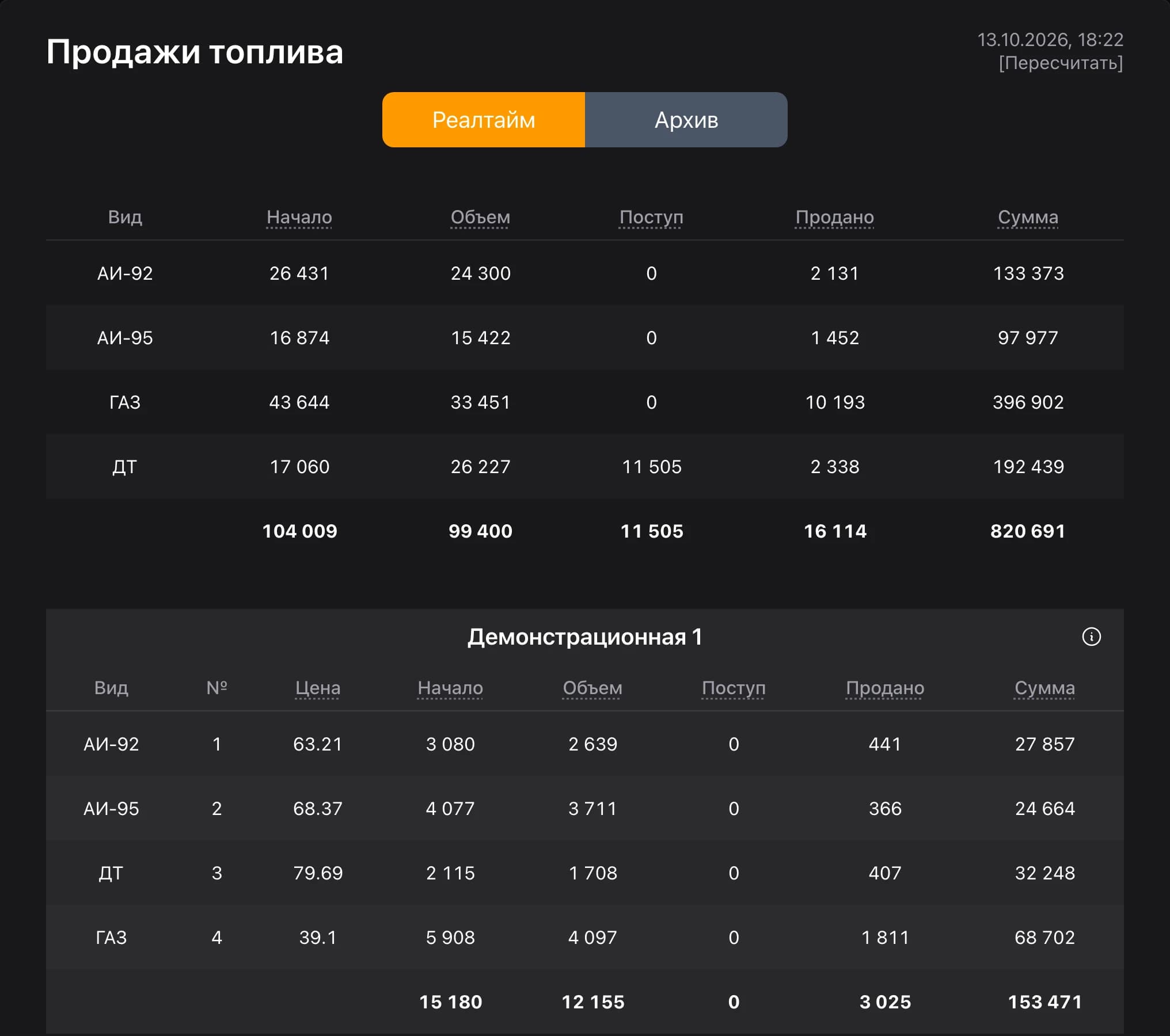Select the АИ-92 row in the summary table

tap(585, 273)
